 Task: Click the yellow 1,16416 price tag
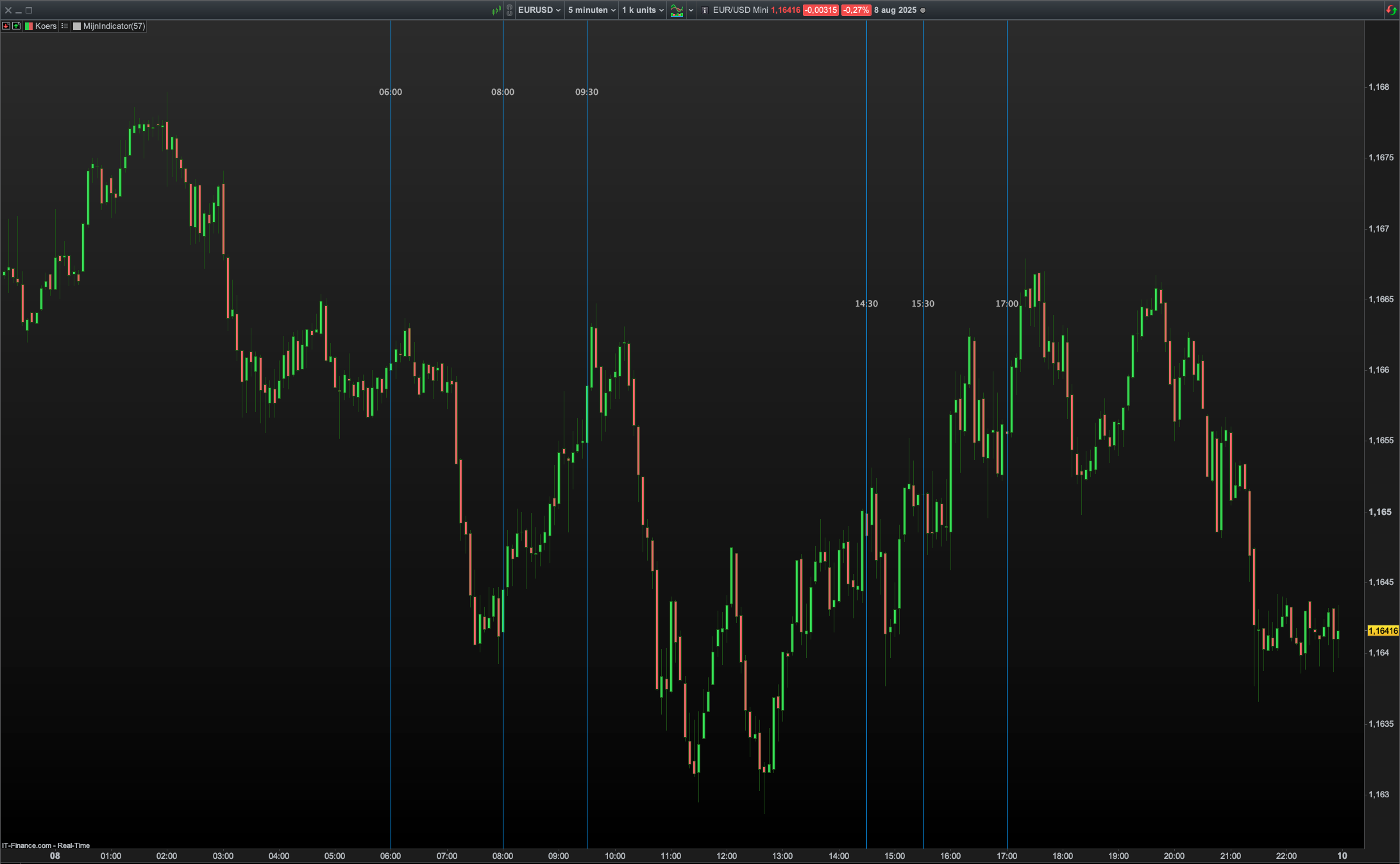coord(1383,631)
